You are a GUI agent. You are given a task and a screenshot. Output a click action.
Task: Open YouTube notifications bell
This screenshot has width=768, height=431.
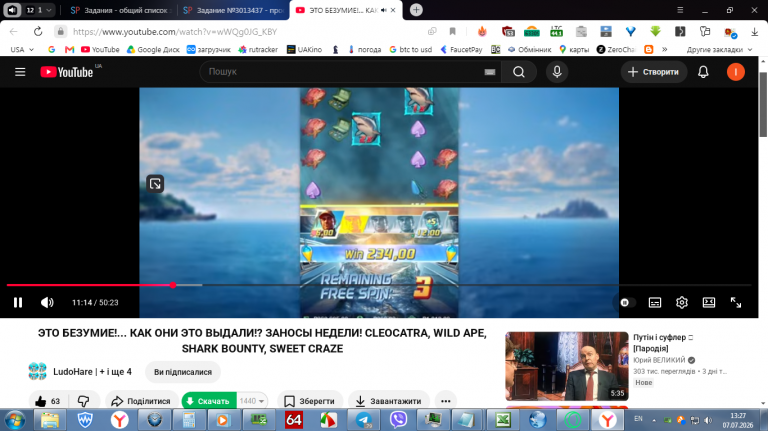click(x=703, y=72)
